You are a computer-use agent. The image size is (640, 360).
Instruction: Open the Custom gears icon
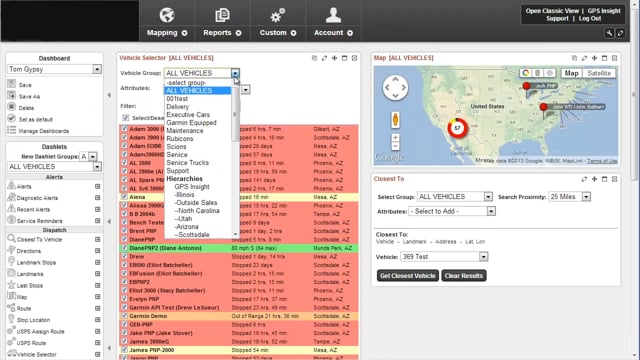(278, 16)
